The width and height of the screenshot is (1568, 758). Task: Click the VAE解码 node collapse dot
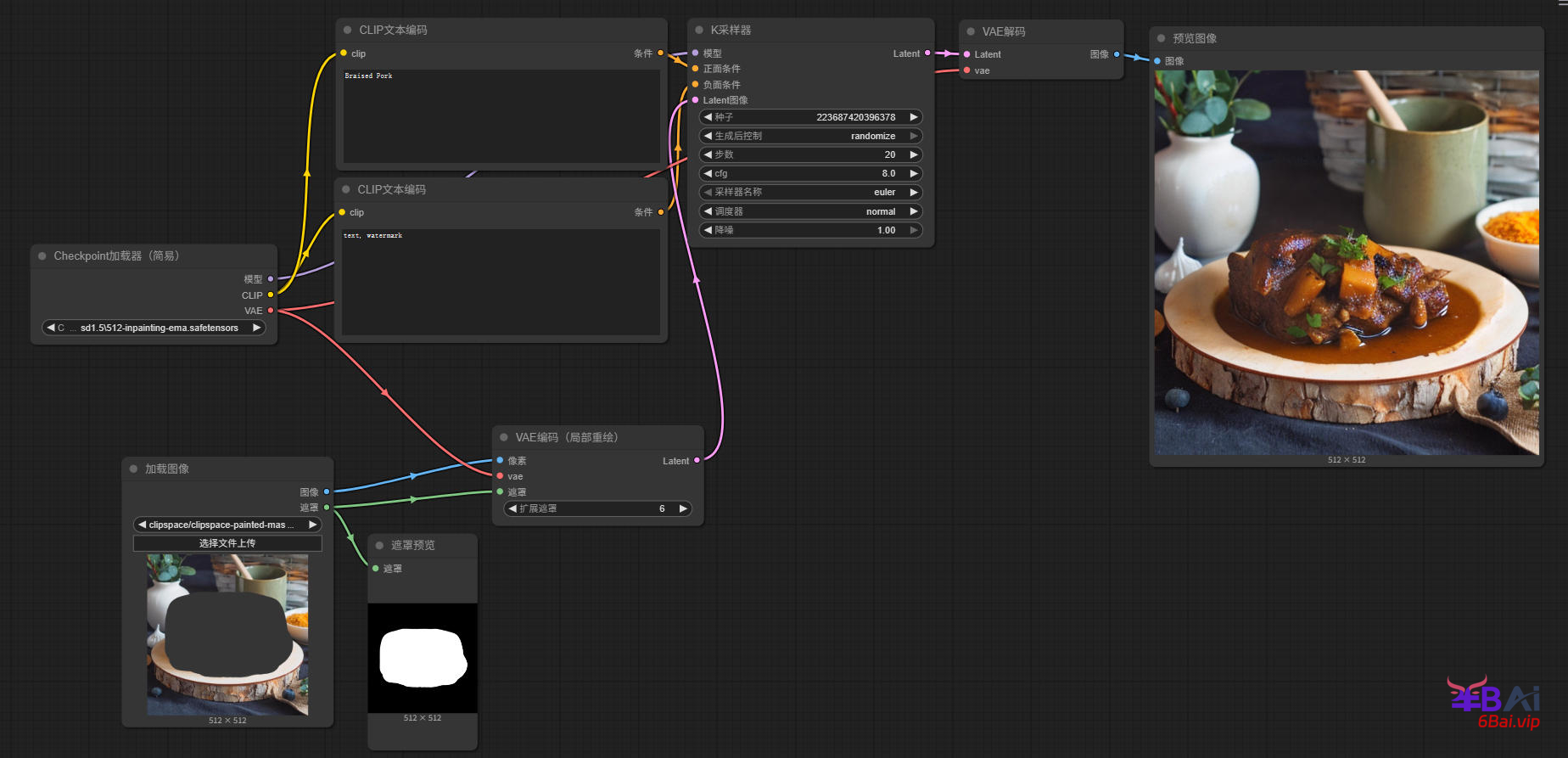click(971, 31)
